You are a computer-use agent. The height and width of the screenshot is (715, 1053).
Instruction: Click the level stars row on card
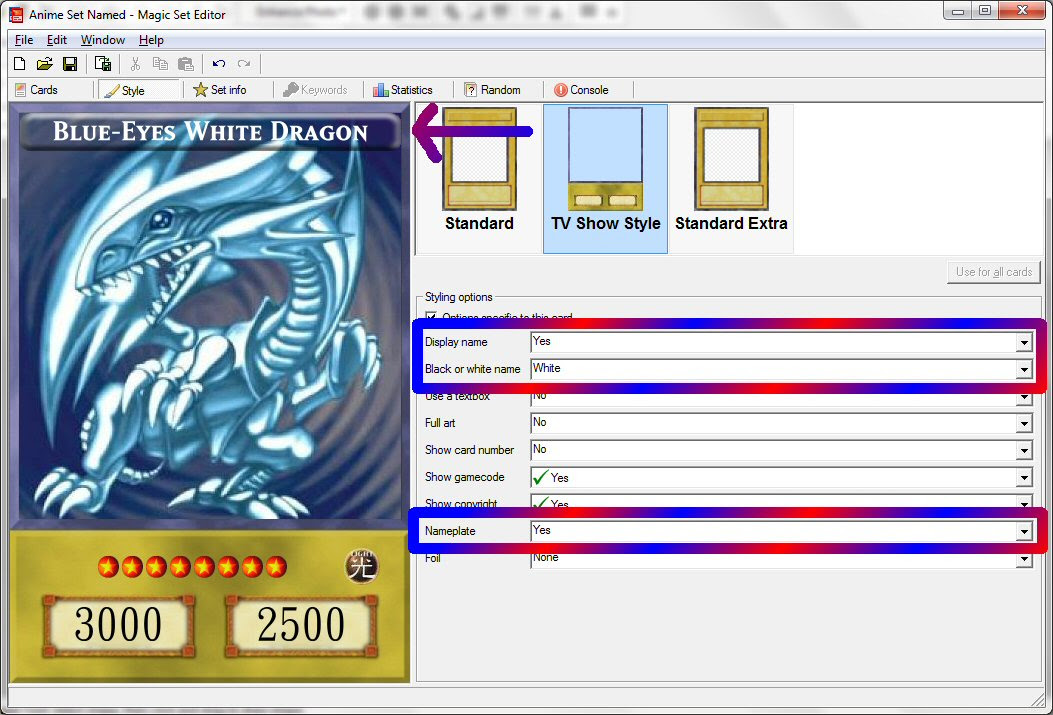pos(192,567)
